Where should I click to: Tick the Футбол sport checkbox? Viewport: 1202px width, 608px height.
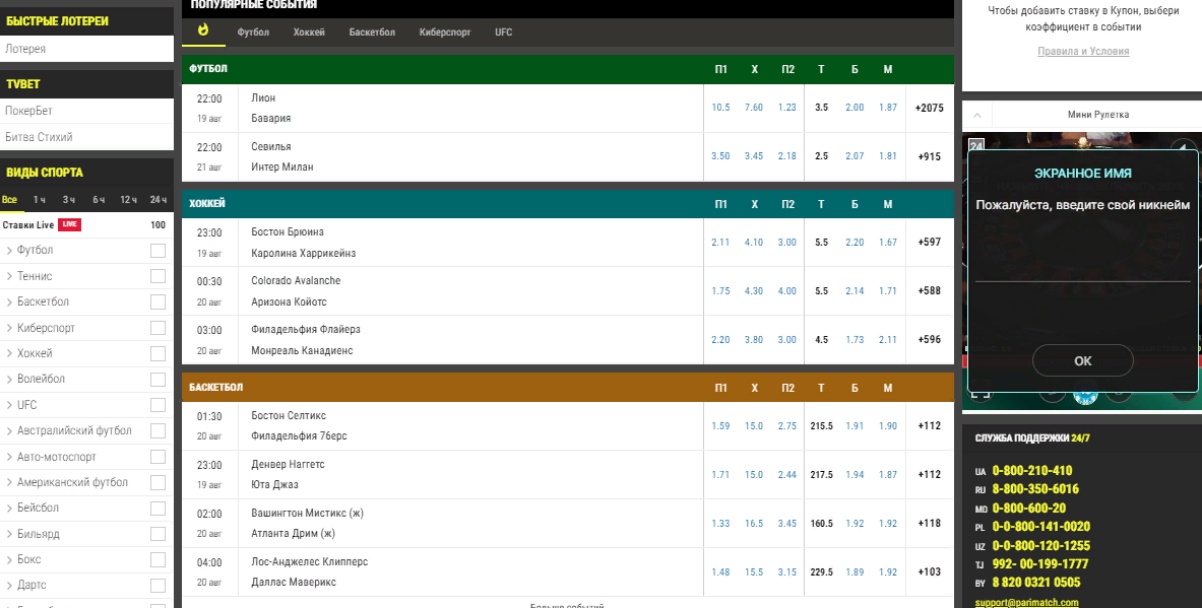158,250
